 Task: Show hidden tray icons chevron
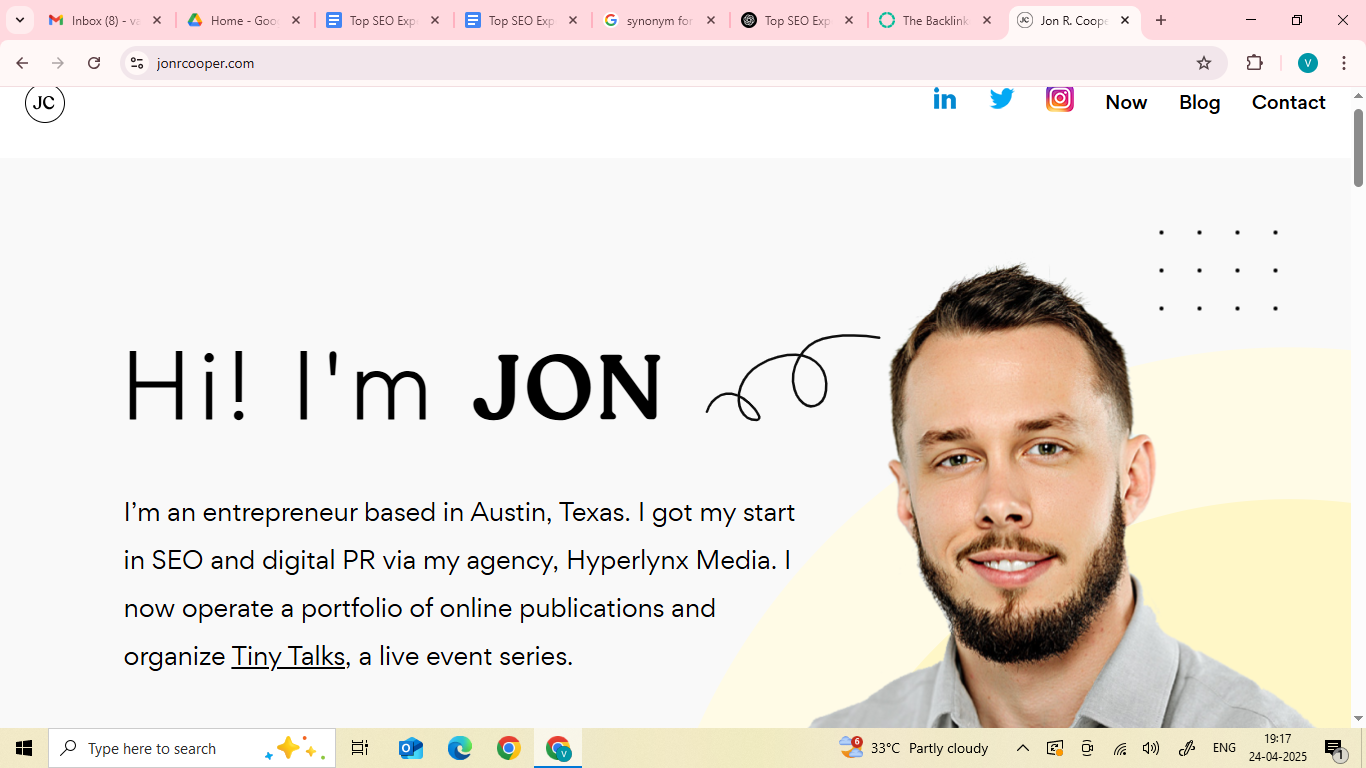[x=1023, y=748]
